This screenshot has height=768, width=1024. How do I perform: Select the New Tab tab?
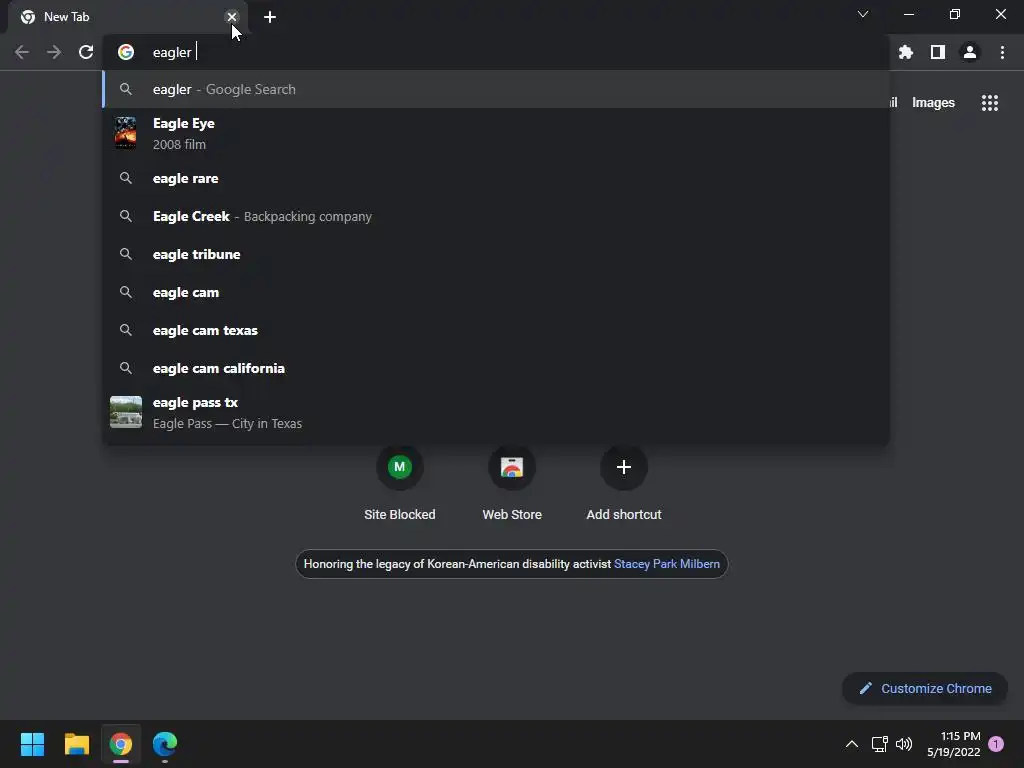point(128,17)
